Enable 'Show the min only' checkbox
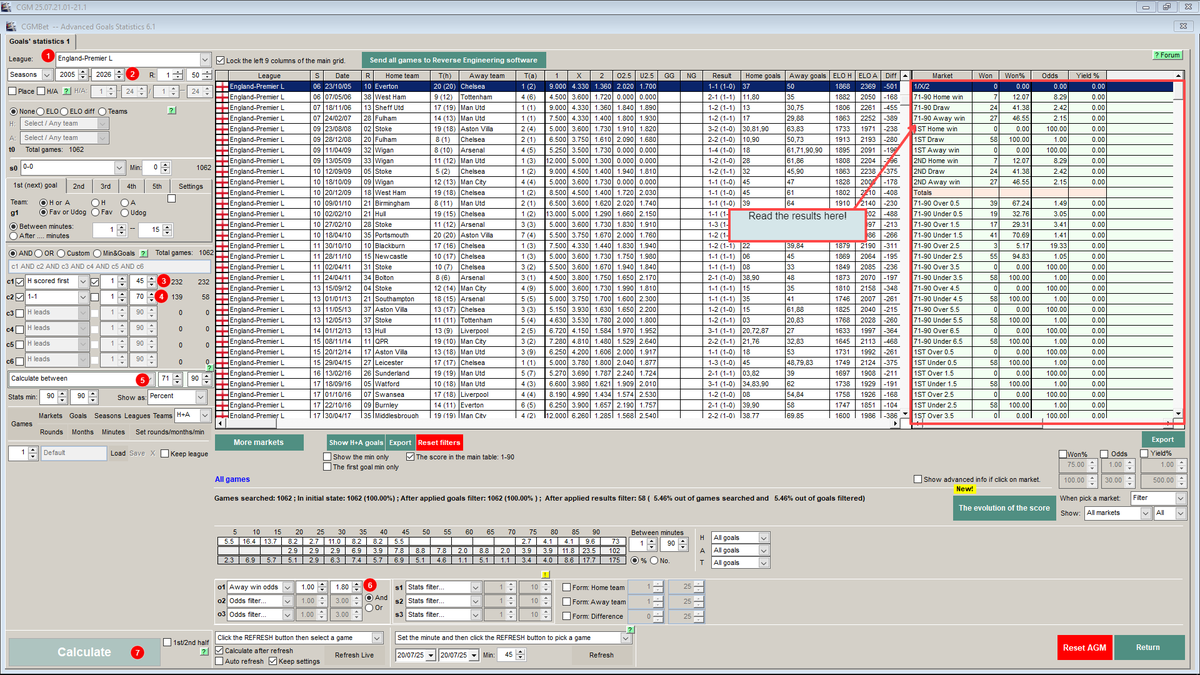This screenshot has height=675, width=1200. coord(327,457)
